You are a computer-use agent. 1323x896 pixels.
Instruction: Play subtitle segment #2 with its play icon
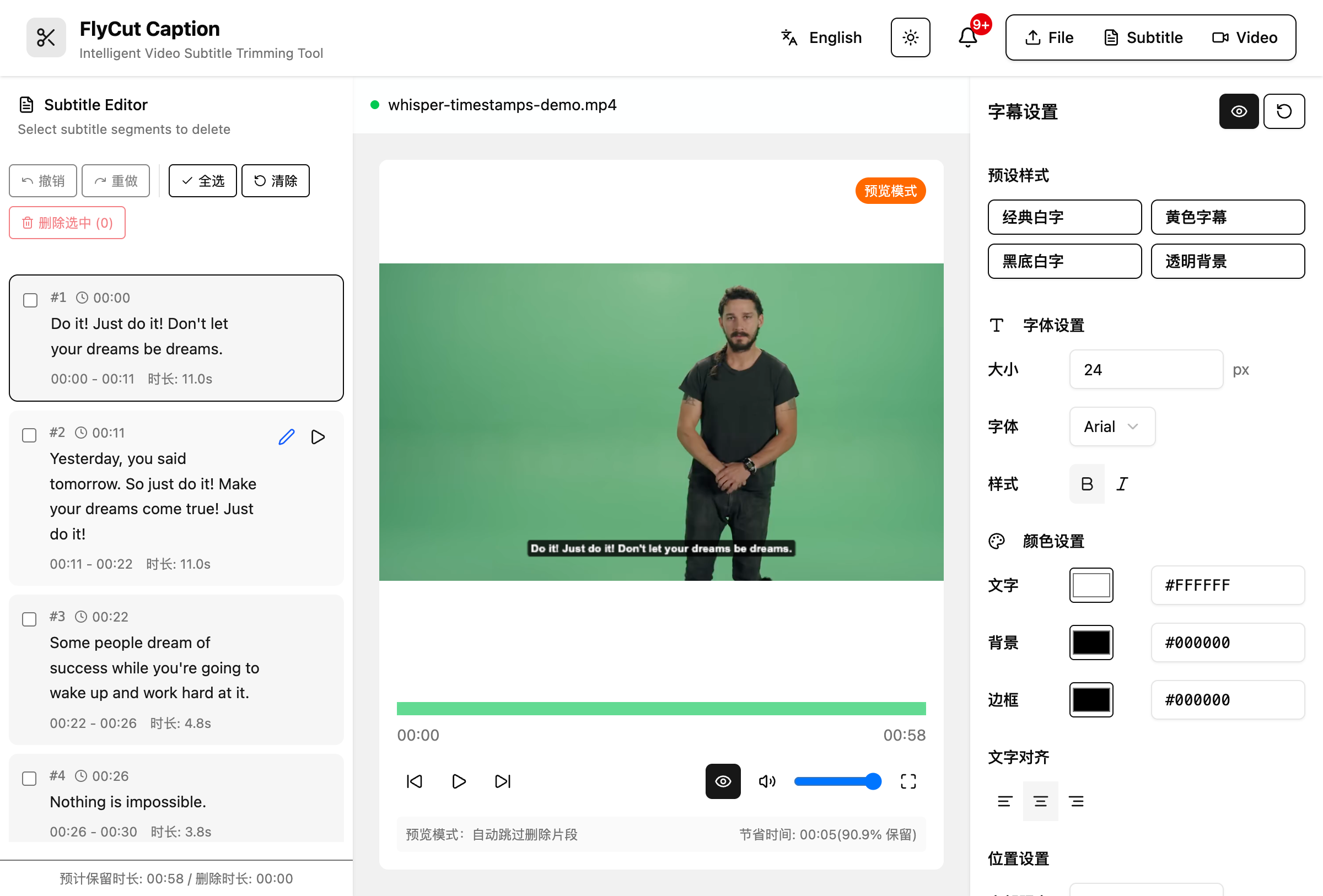pos(318,436)
